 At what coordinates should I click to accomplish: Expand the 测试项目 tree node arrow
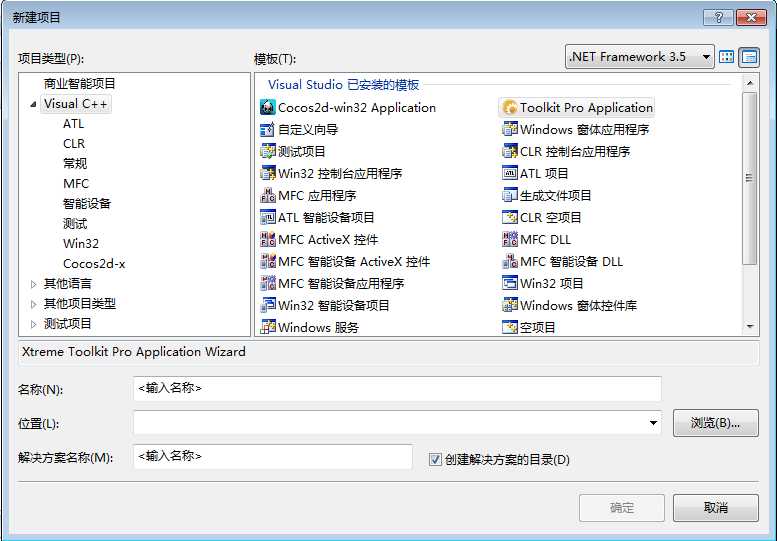coord(33,324)
